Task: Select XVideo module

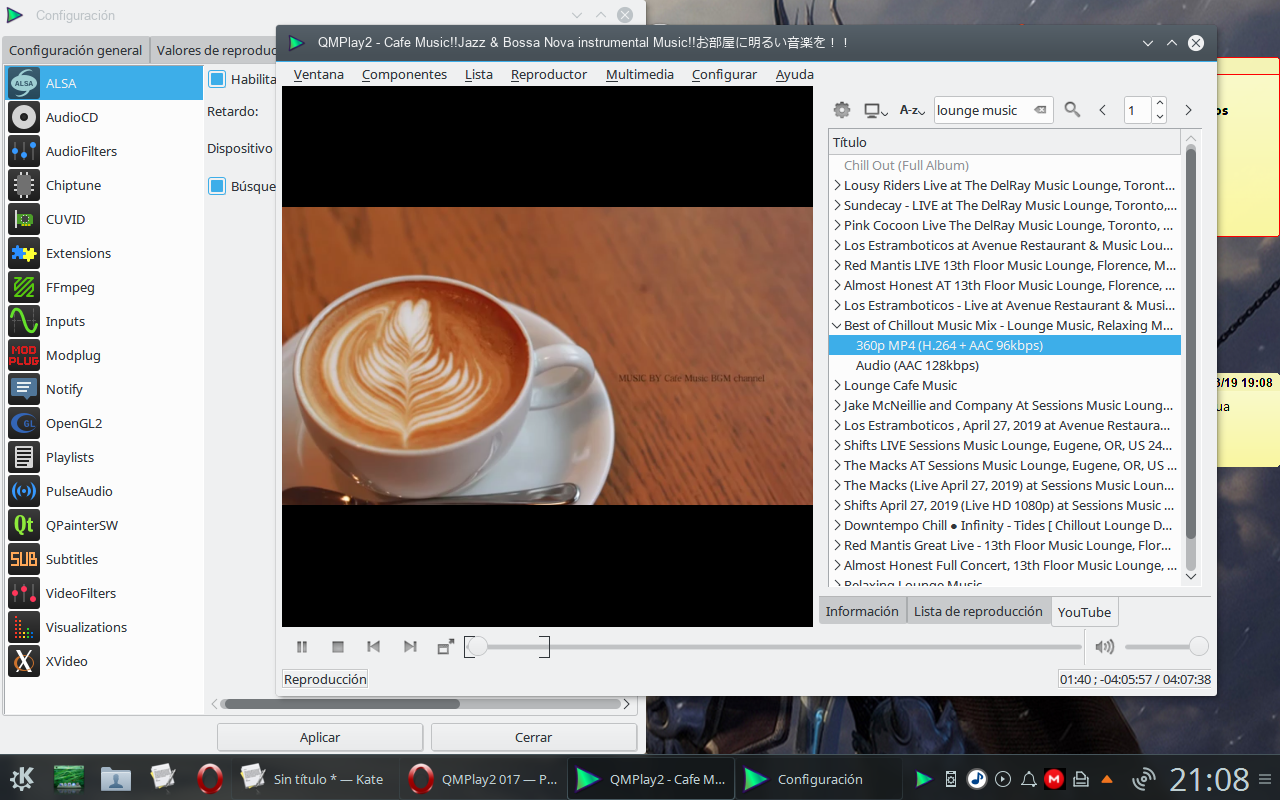Action: tap(104, 661)
